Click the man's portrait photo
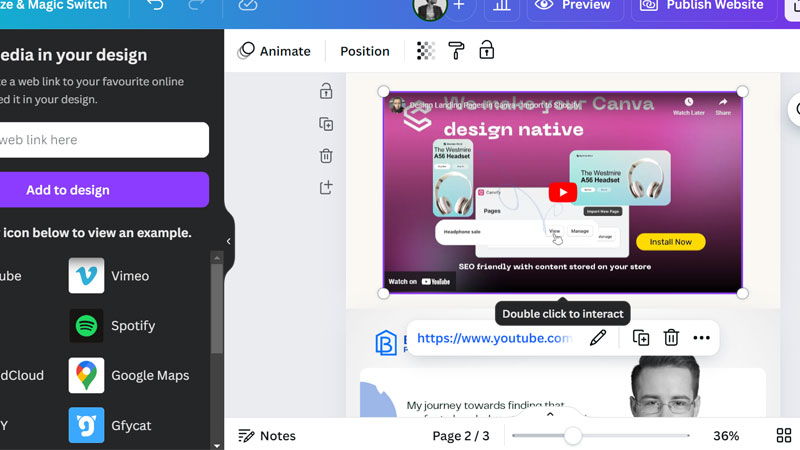Image resolution: width=800 pixels, height=450 pixels. pyautogui.click(x=665, y=386)
